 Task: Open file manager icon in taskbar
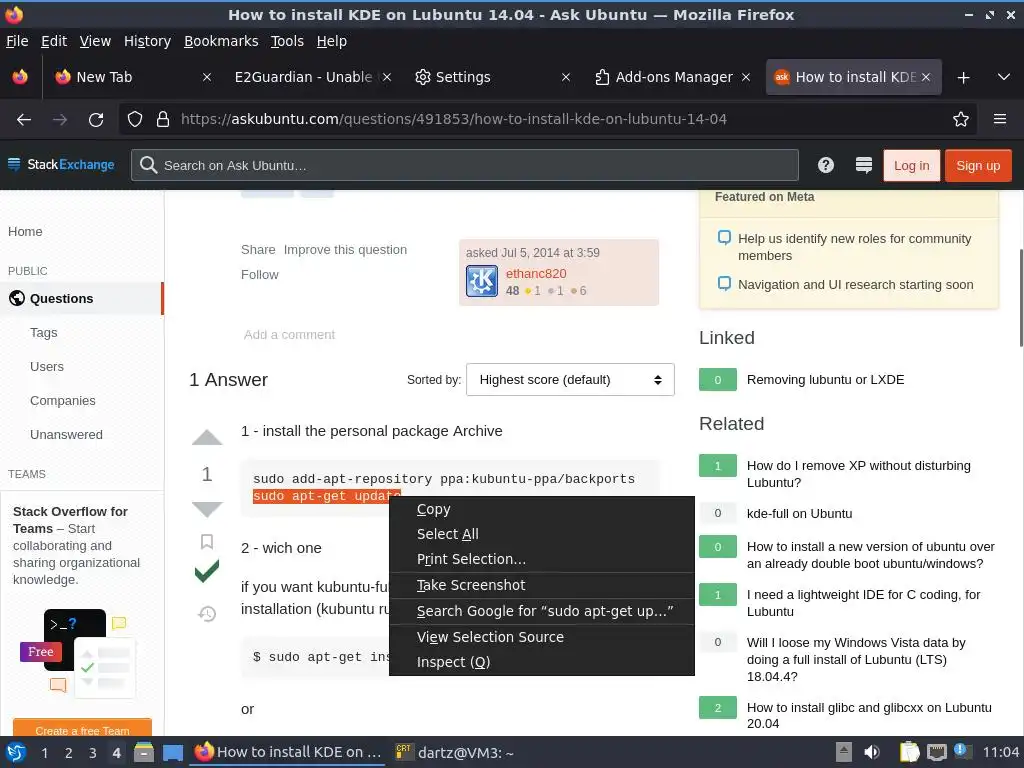[144, 752]
